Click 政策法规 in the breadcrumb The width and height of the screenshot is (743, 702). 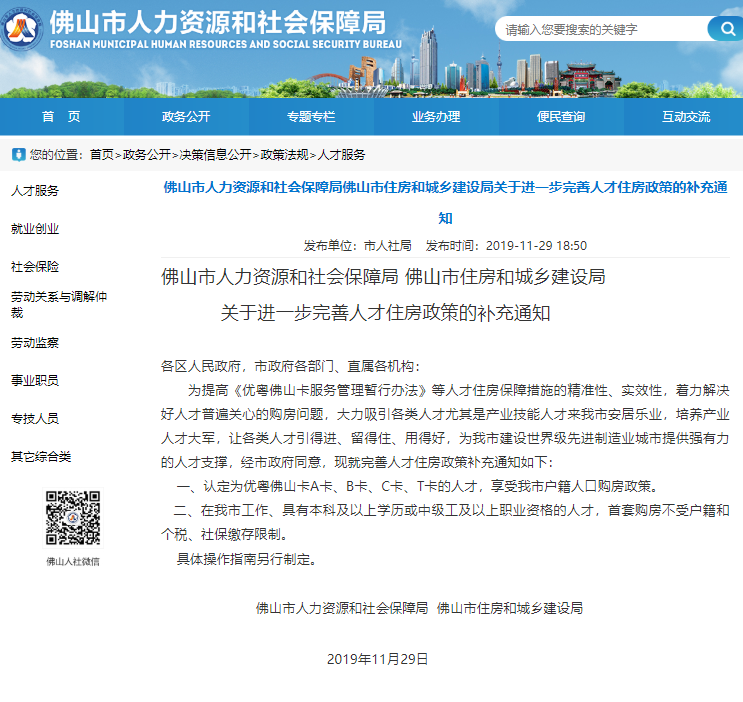[284, 155]
